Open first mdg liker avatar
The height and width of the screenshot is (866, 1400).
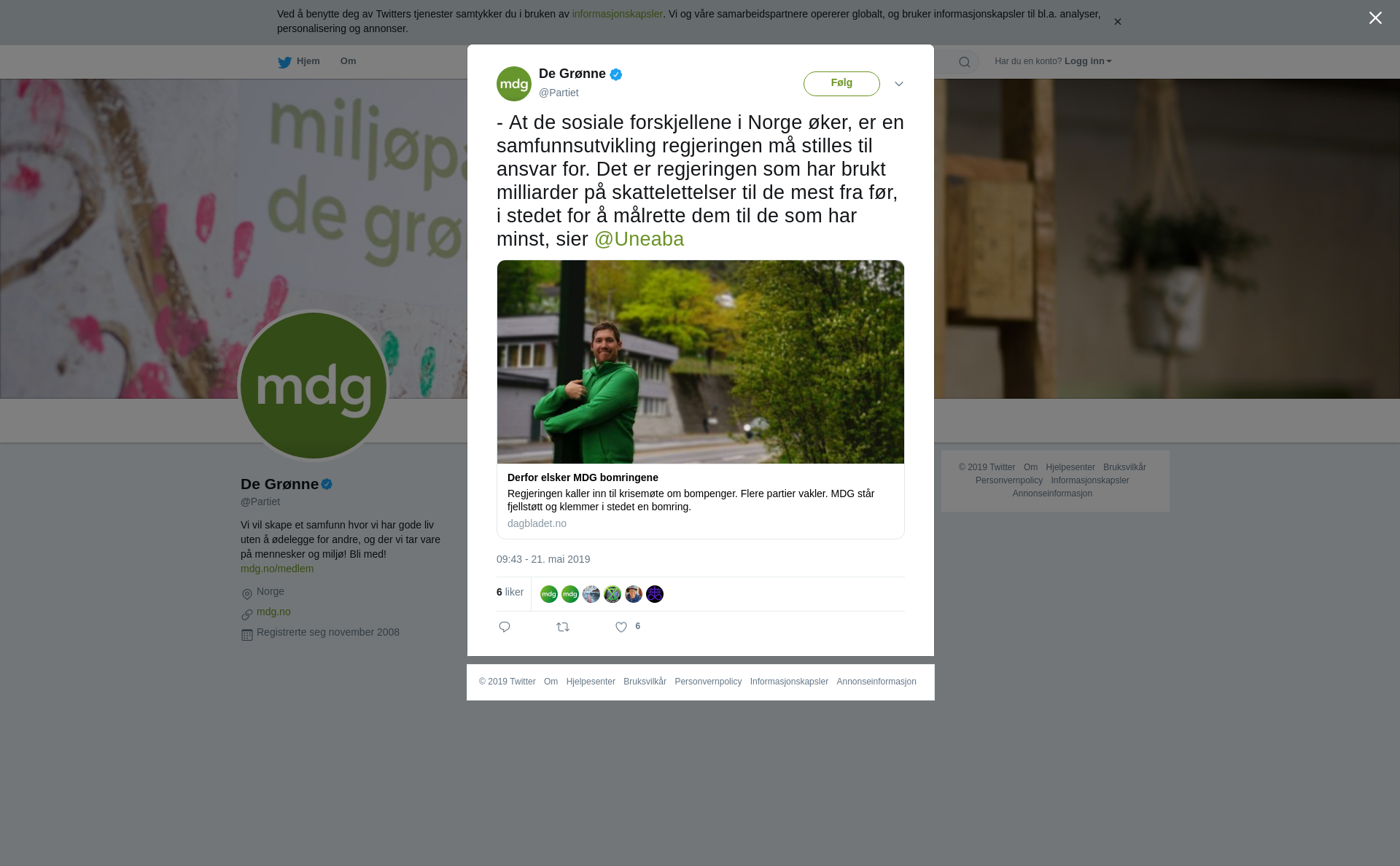(x=549, y=594)
